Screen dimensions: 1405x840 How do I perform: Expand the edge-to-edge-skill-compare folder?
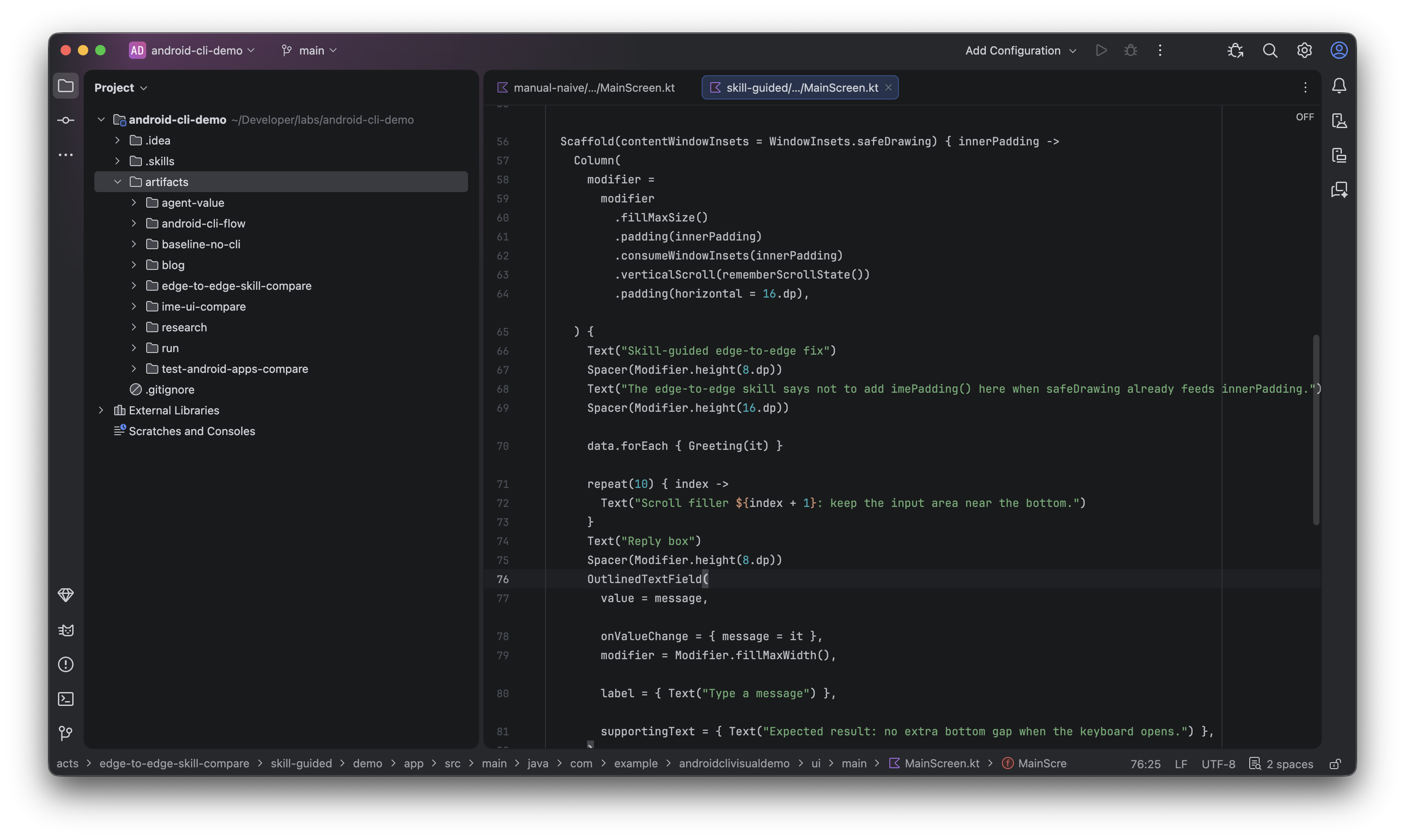point(134,286)
